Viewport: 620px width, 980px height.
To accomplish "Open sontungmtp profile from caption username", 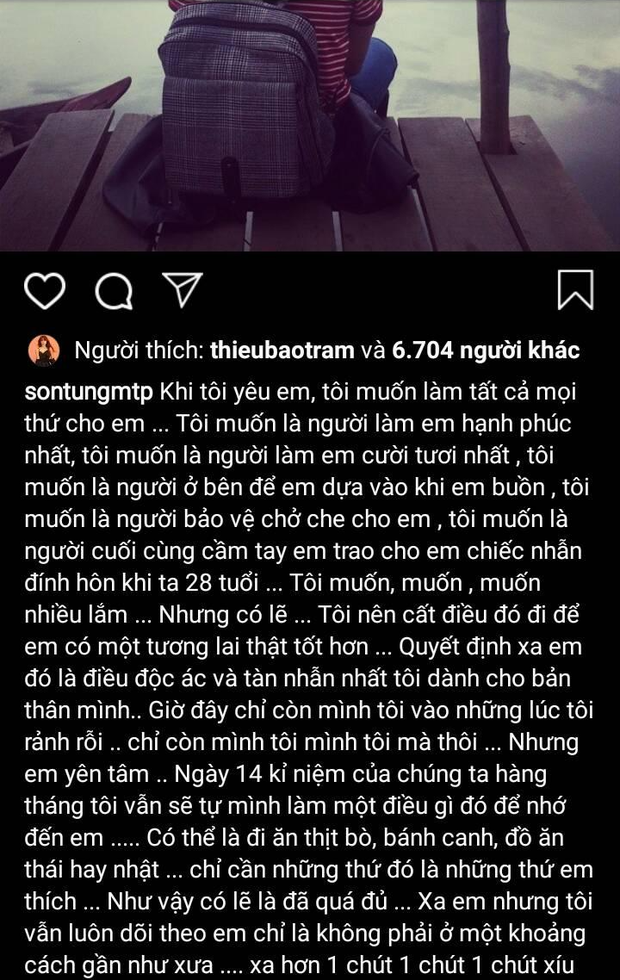I will pos(88,392).
